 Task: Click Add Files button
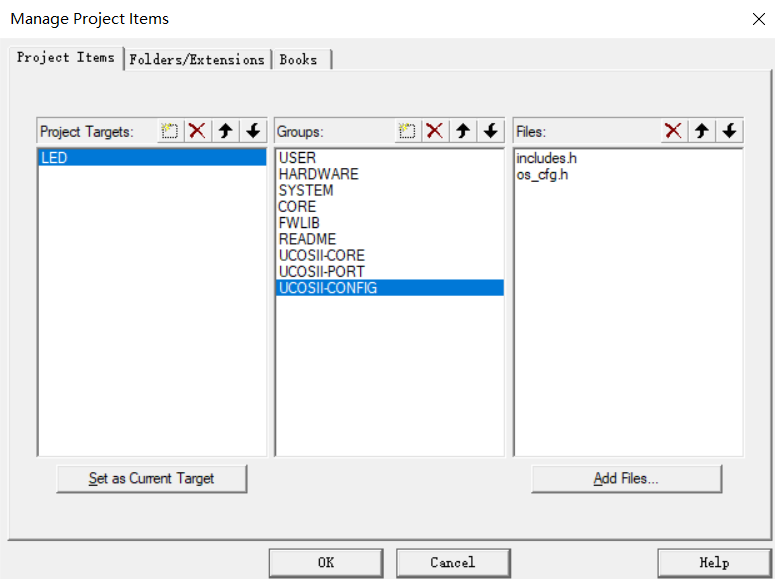[x=626, y=479]
